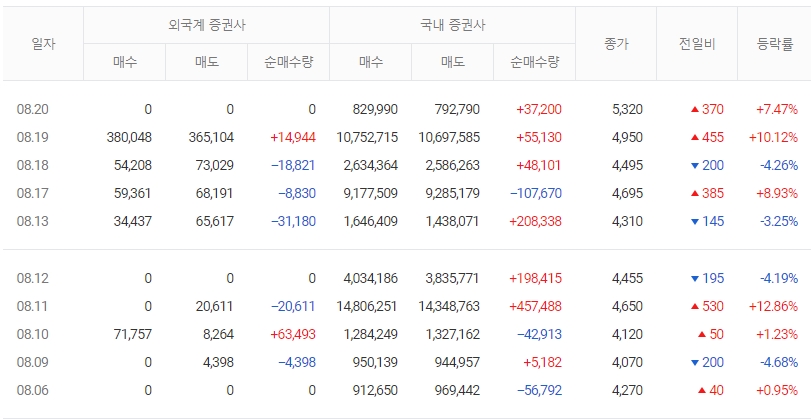811x419 pixels.
Task: Click domestic net value -42,913
Action: (x=539, y=334)
